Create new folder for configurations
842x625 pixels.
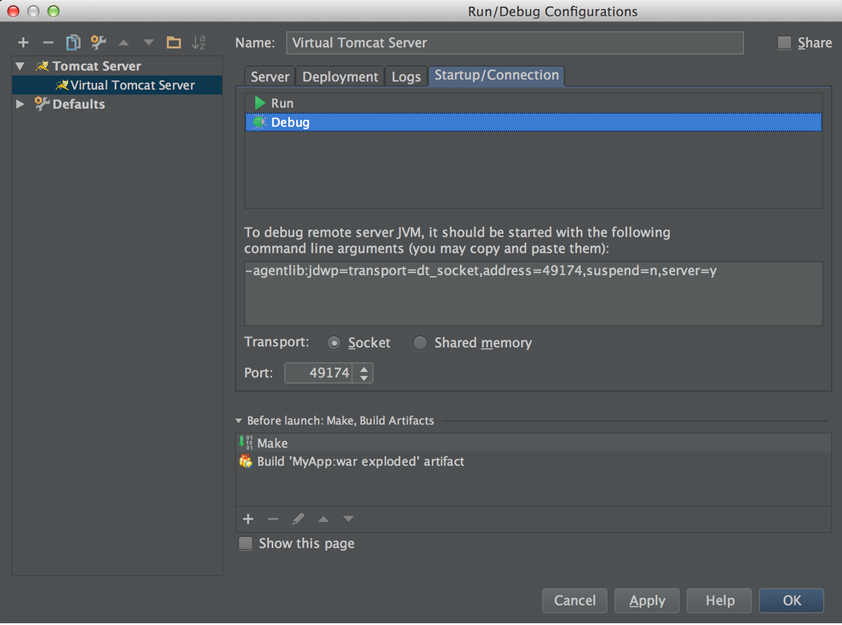pyautogui.click(x=173, y=42)
